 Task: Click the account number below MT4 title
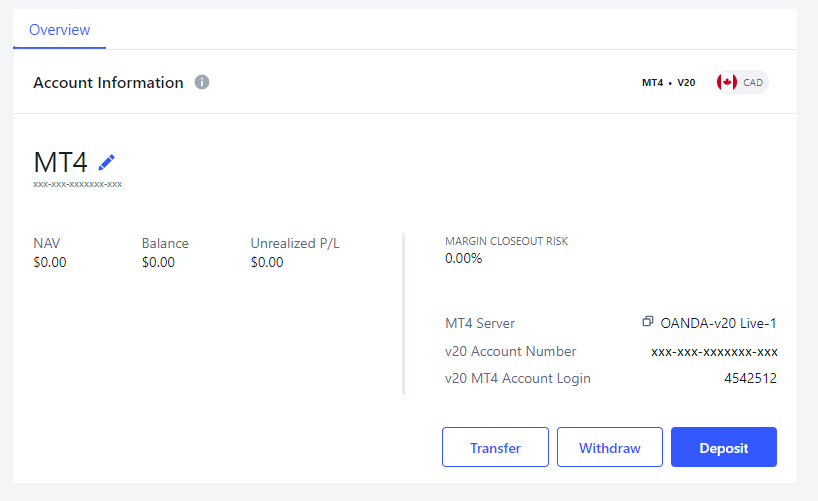77,184
